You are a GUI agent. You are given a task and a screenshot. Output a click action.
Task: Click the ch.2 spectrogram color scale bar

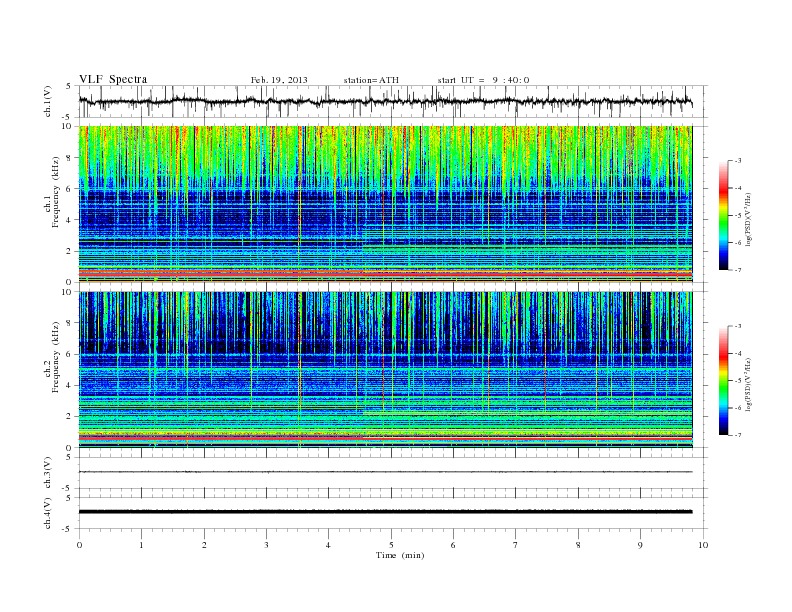[x=723, y=380]
